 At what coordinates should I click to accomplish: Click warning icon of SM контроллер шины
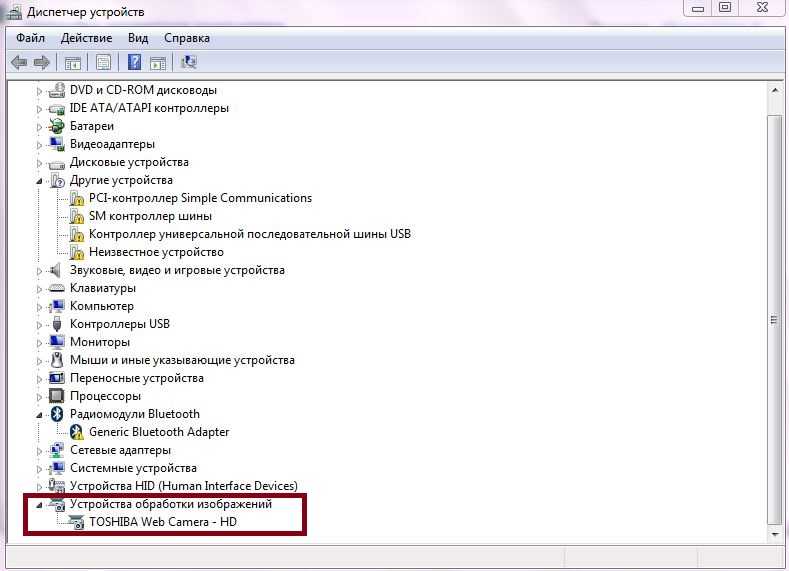point(76,216)
